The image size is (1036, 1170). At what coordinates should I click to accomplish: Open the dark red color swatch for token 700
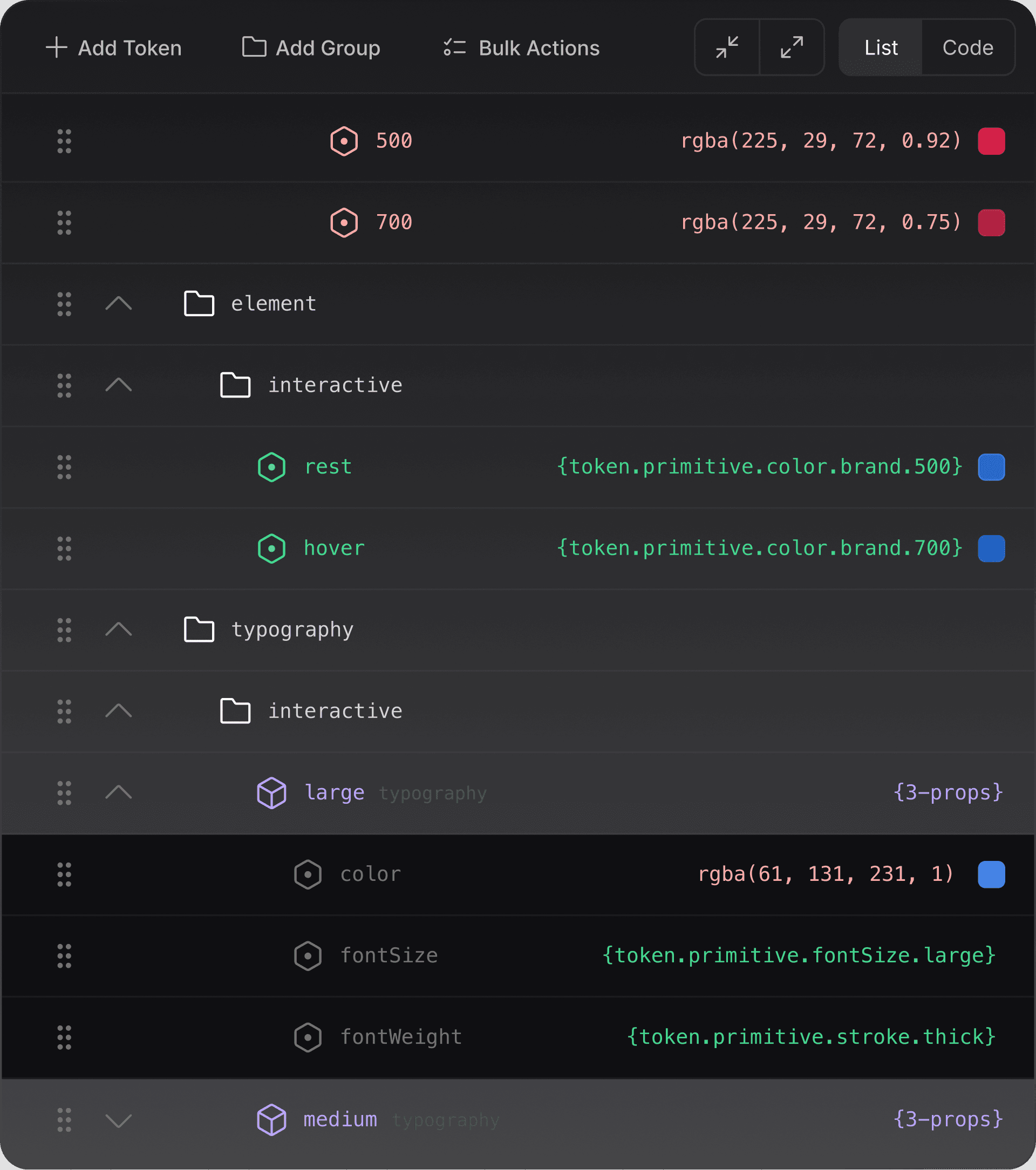(991, 223)
